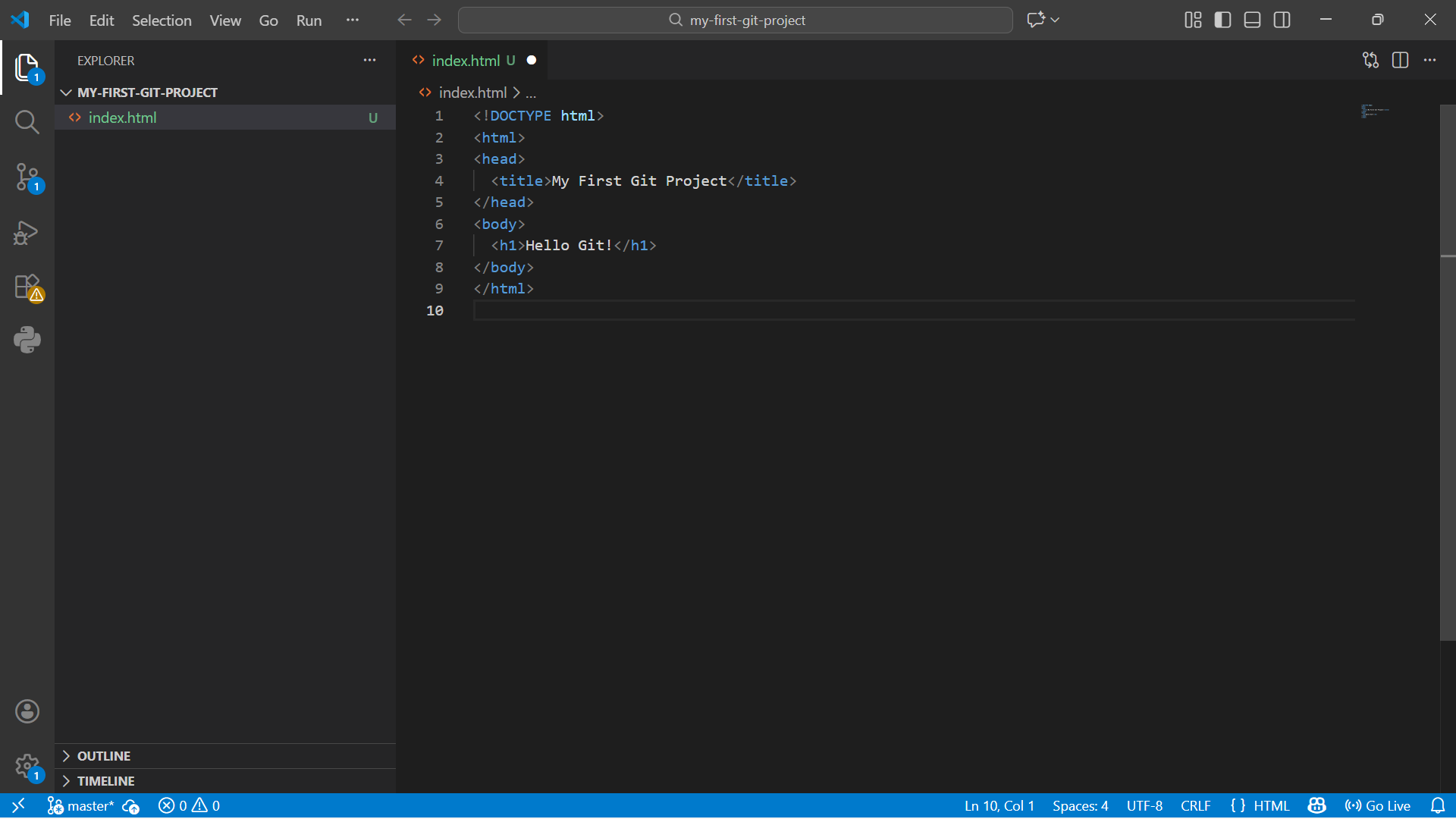Click Go Live in status bar
This screenshot has width=1456, height=819.
click(1378, 806)
